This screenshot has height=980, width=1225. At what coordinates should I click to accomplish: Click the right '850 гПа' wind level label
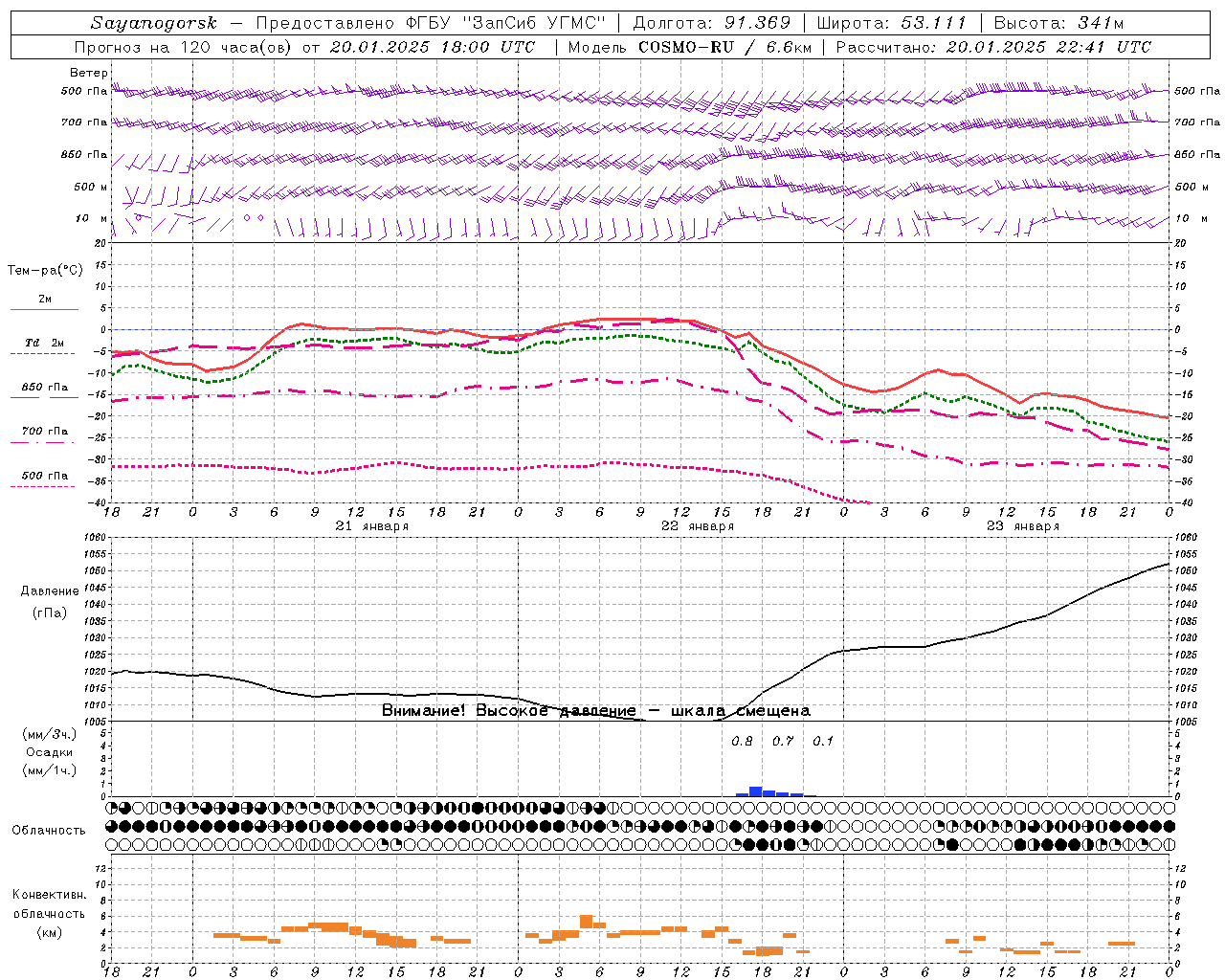(1197, 154)
